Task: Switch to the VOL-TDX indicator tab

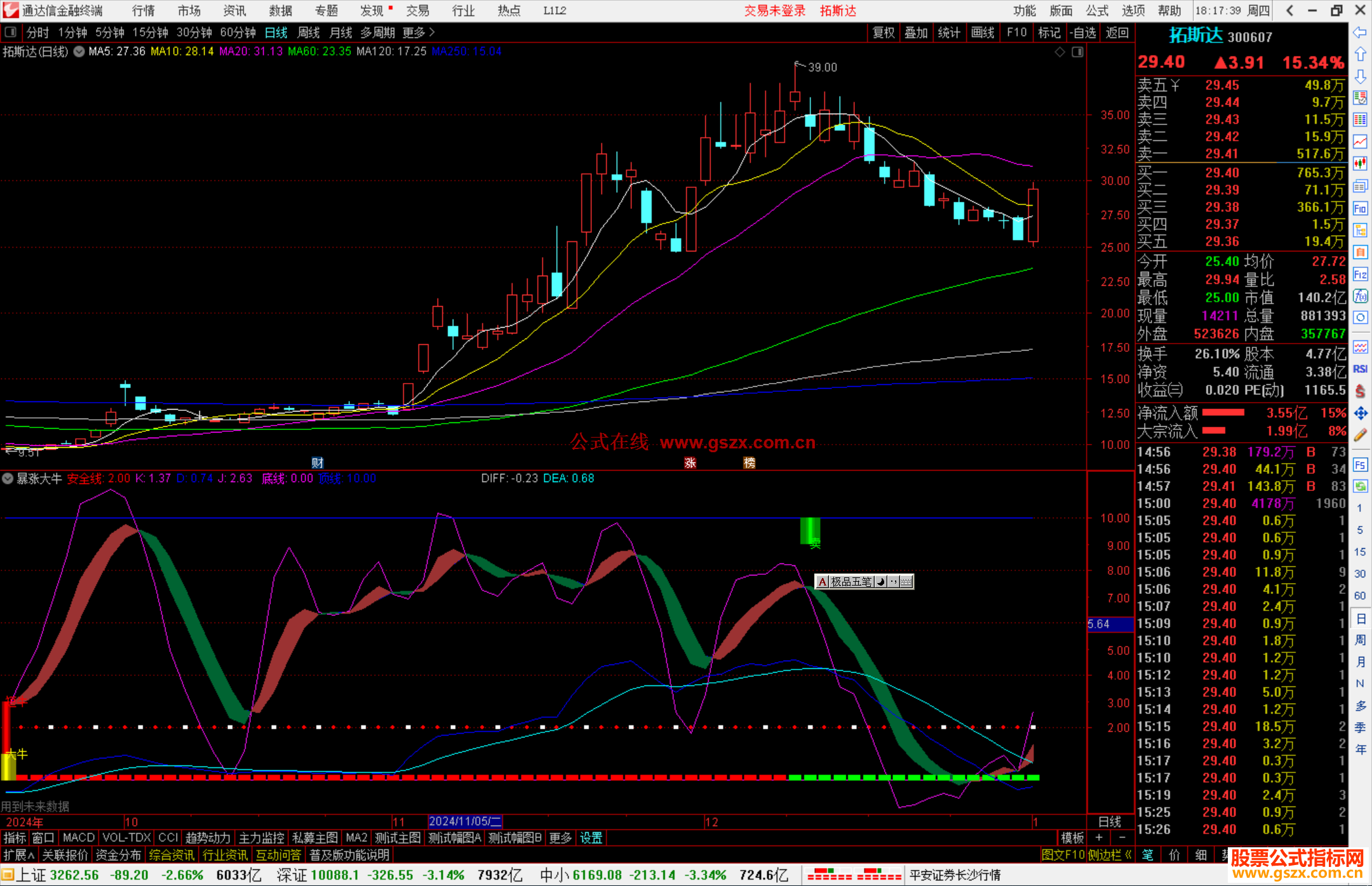Action: [126, 838]
